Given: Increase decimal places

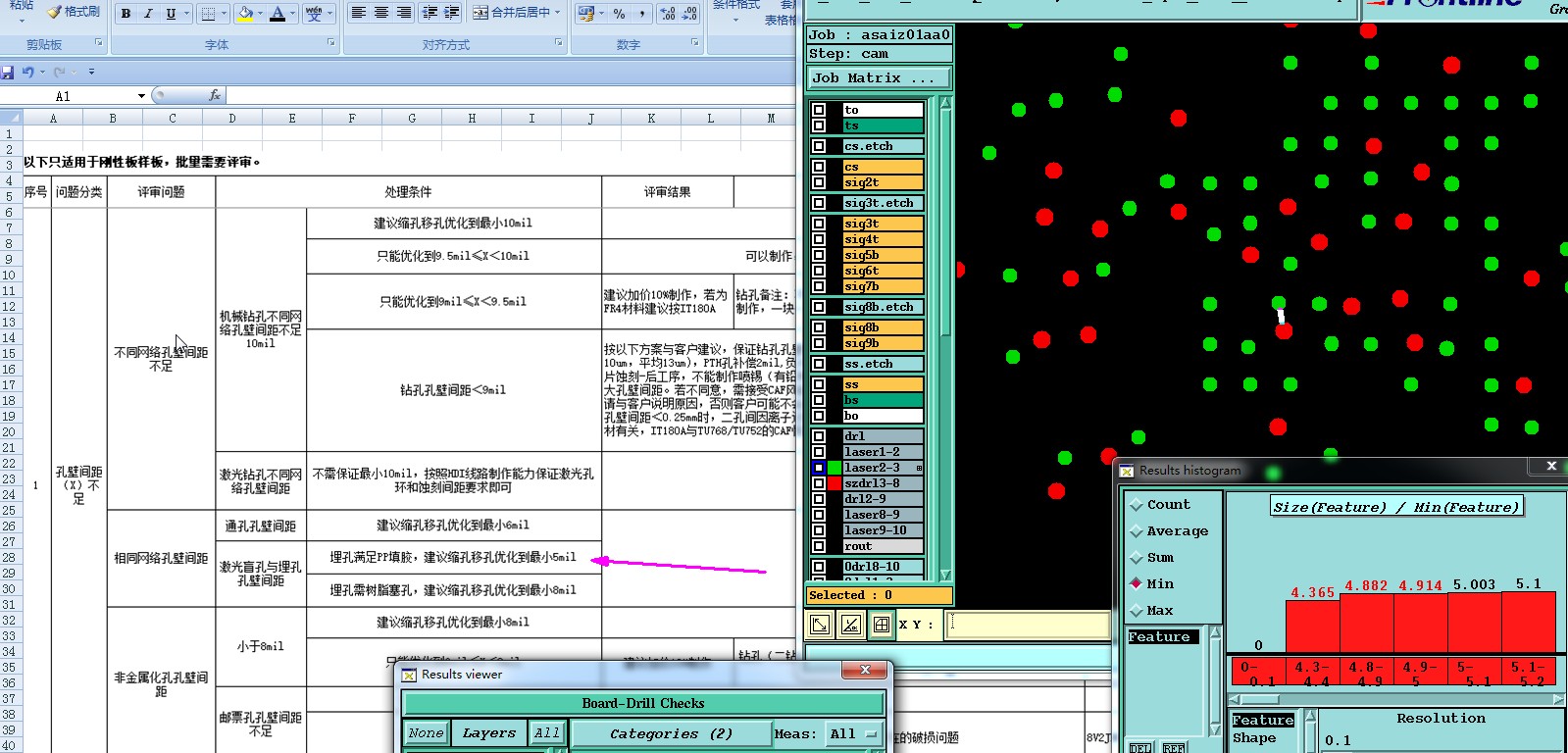Looking at the screenshot, I should [668, 14].
